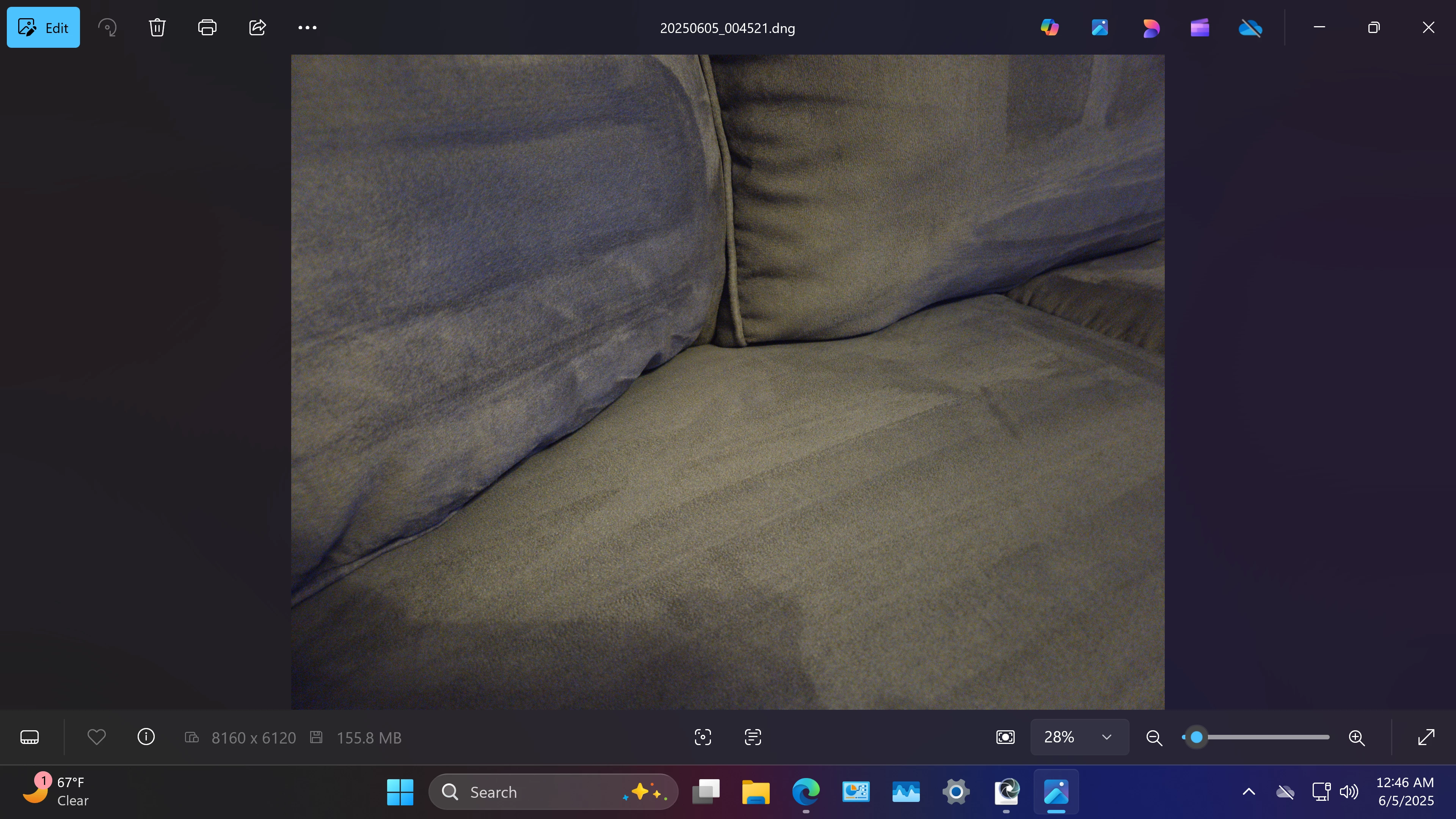1456x819 pixels.
Task: Click the Edit image button
Action: click(43, 28)
